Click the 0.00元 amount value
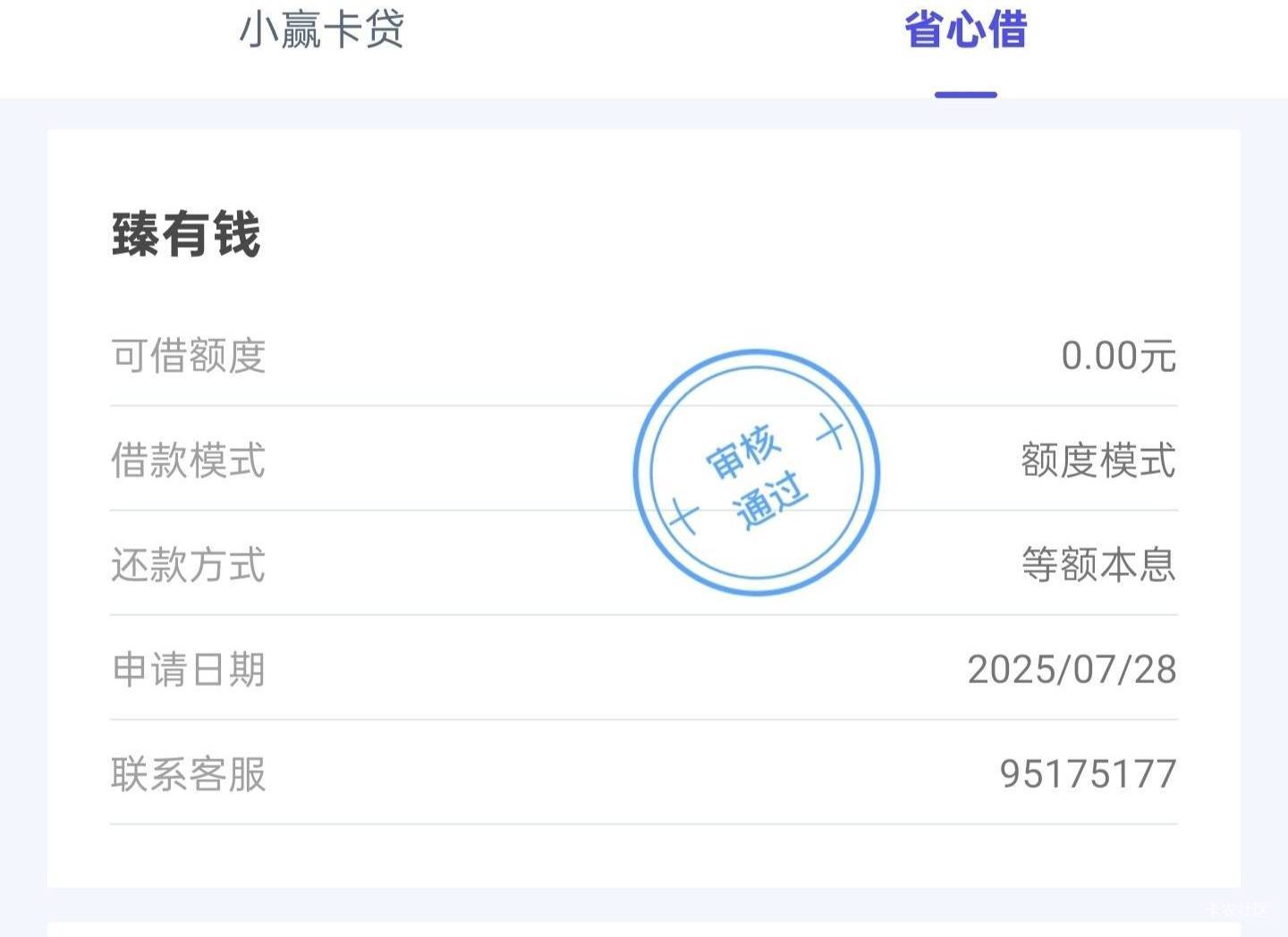This screenshot has height=937, width=1288. pos(1118,356)
